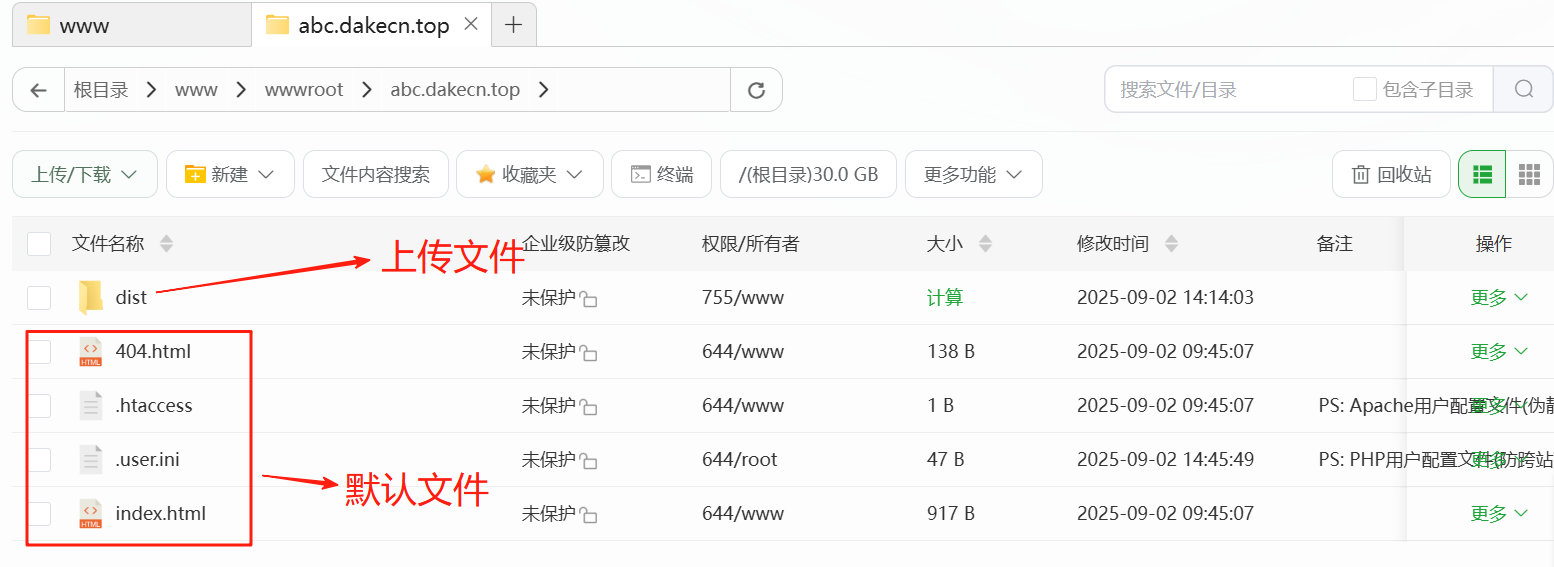Check the box for 404.html
Image resolution: width=1554 pixels, height=567 pixels.
pos(39,352)
